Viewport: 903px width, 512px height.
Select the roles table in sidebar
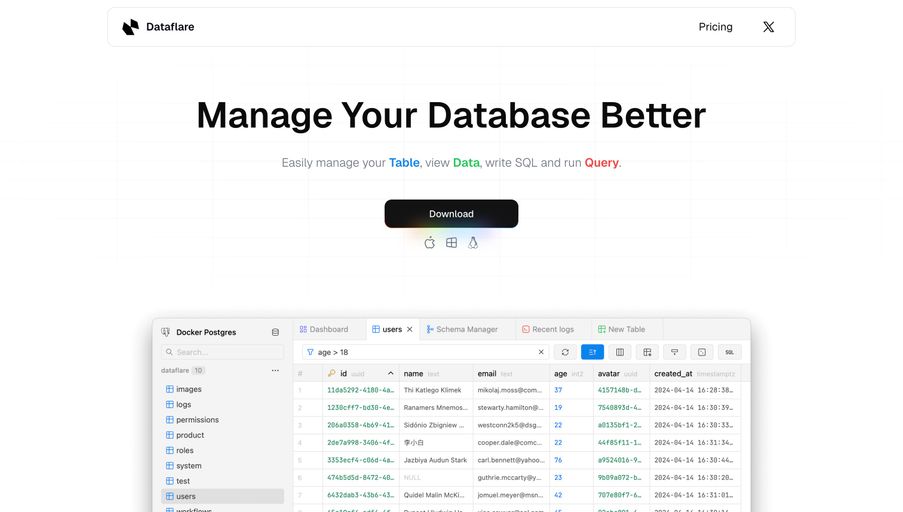coord(222,450)
